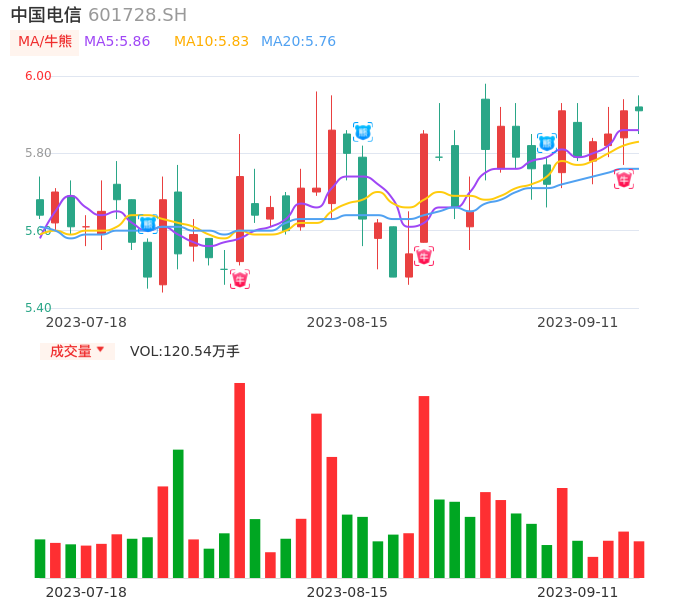Click the MA/牛熊 indicator button

point(45,42)
